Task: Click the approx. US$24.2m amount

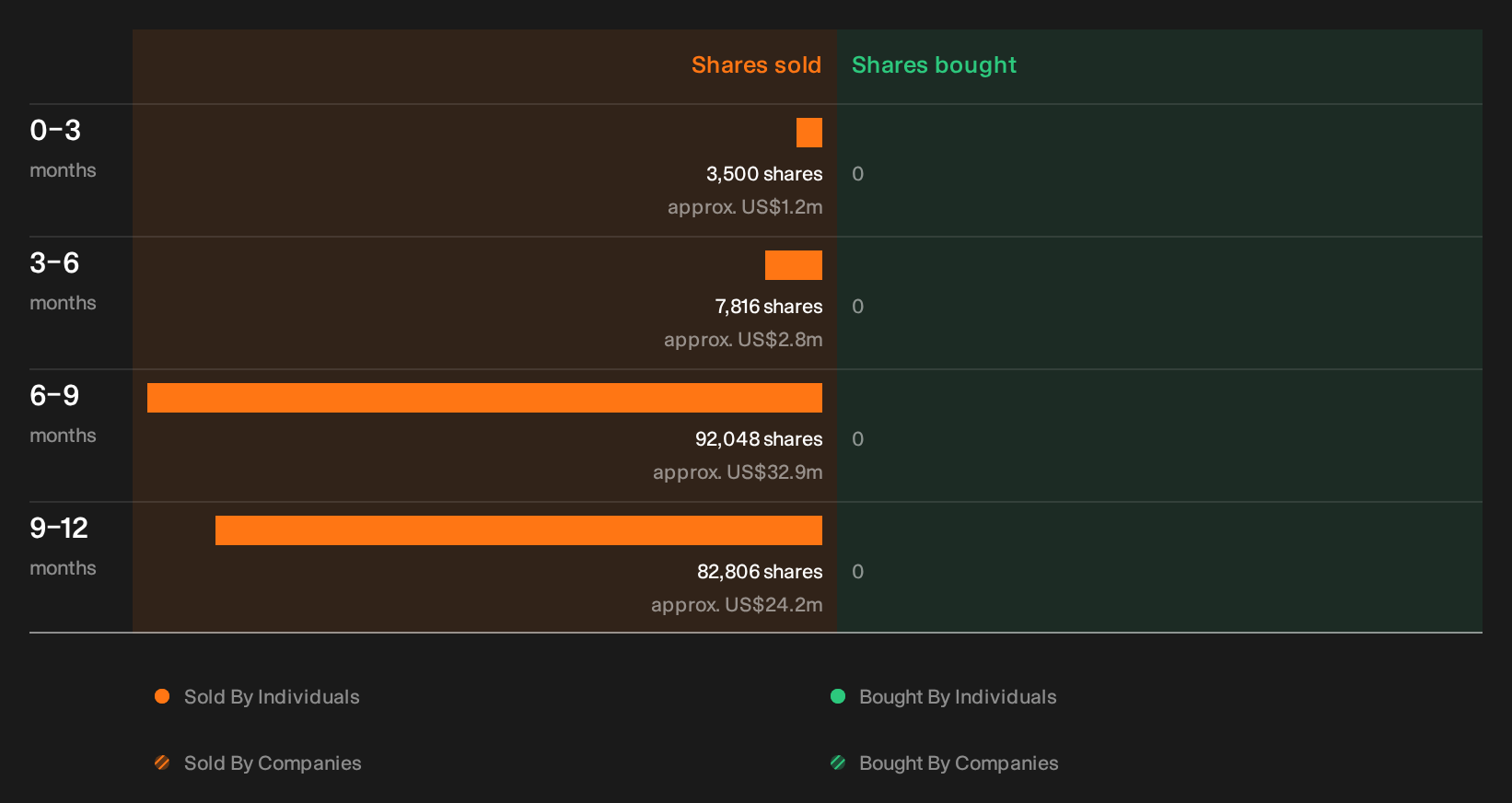Action: 737,605
